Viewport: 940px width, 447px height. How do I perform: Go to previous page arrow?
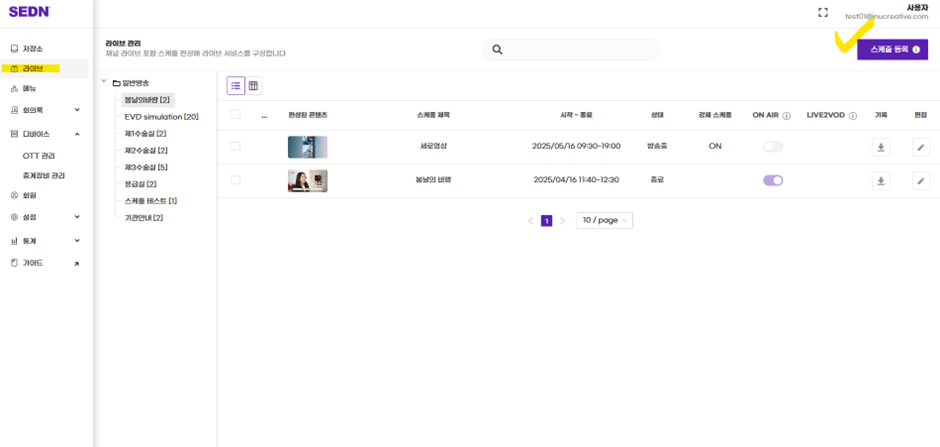pyautogui.click(x=531, y=221)
